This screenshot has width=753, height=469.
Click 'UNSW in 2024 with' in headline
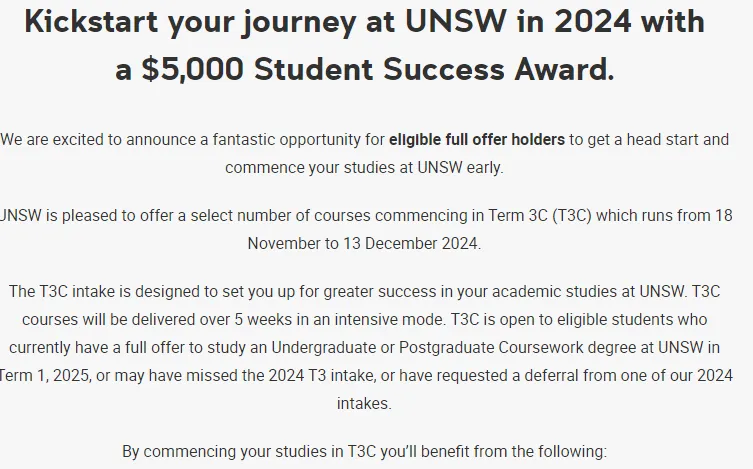pos(555,22)
